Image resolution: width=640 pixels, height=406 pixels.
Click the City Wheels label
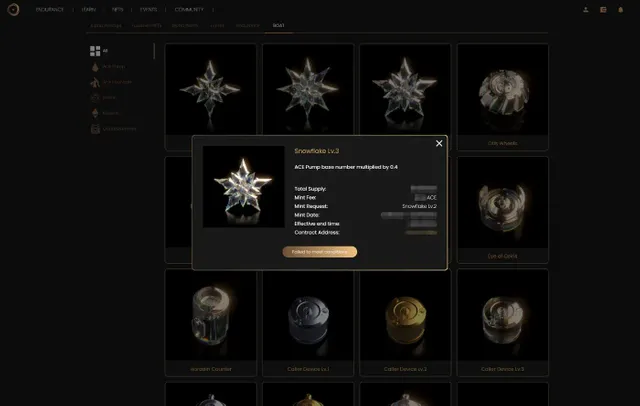pyautogui.click(x=502, y=143)
